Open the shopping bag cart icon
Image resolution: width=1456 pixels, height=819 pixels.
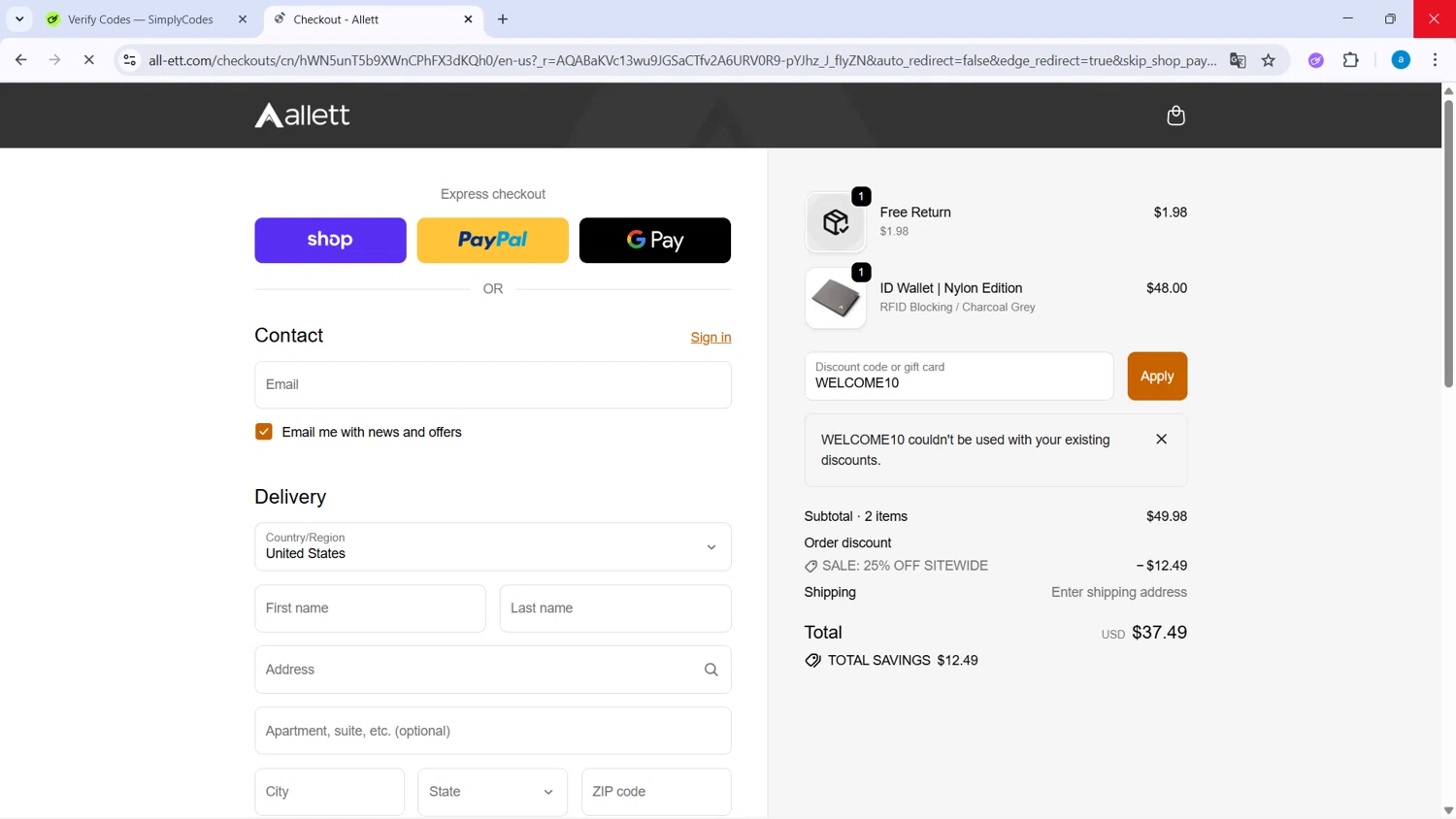(1175, 115)
